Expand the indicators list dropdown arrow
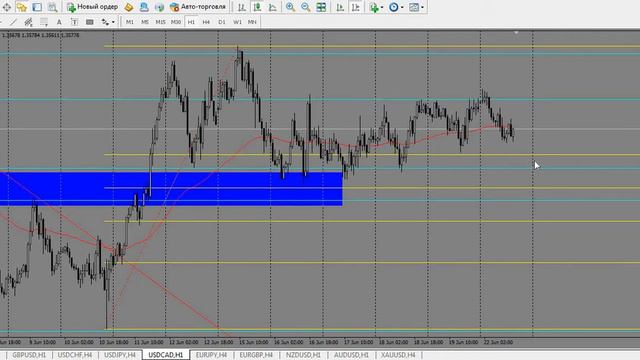Screen dimensions: 640x360 pyautogui.click(x=382, y=7)
